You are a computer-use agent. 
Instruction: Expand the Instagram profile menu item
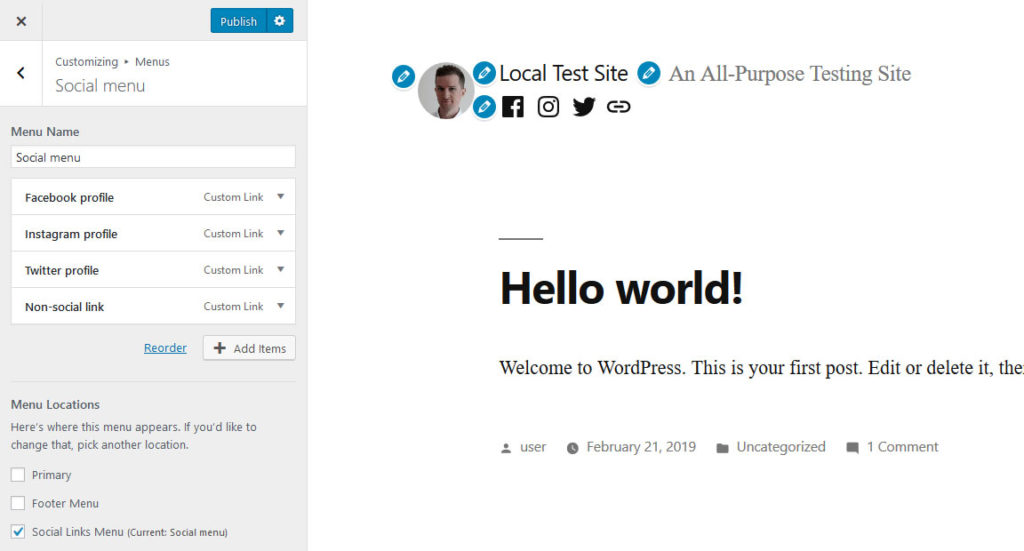(x=280, y=233)
